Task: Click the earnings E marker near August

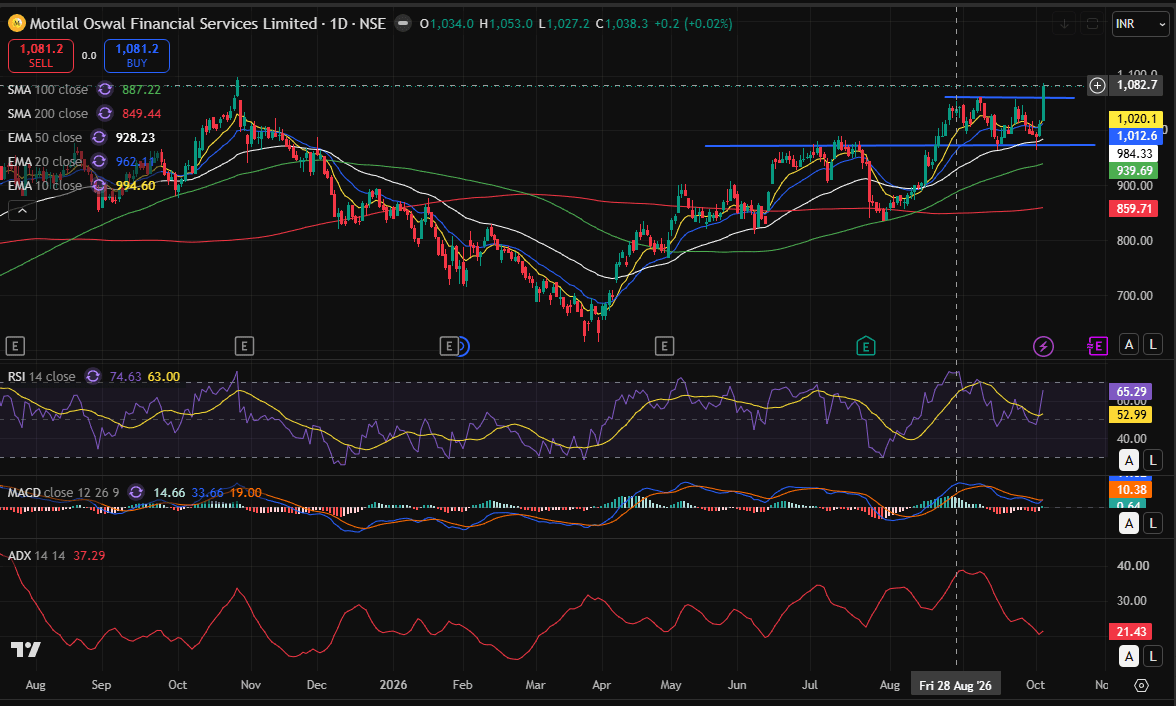Action: point(15,346)
